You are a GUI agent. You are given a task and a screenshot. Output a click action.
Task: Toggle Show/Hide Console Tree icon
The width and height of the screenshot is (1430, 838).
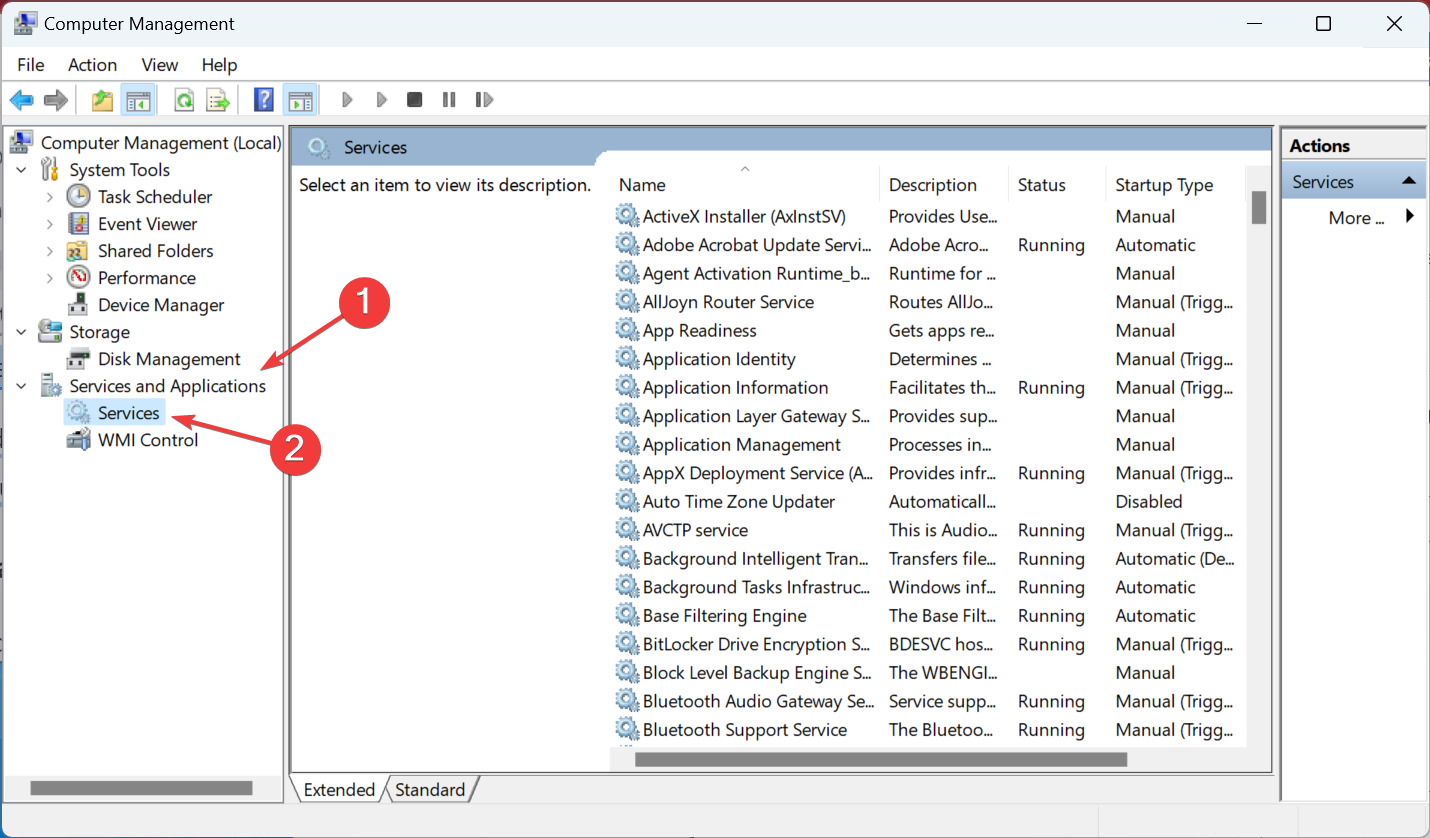pyautogui.click(x=137, y=100)
